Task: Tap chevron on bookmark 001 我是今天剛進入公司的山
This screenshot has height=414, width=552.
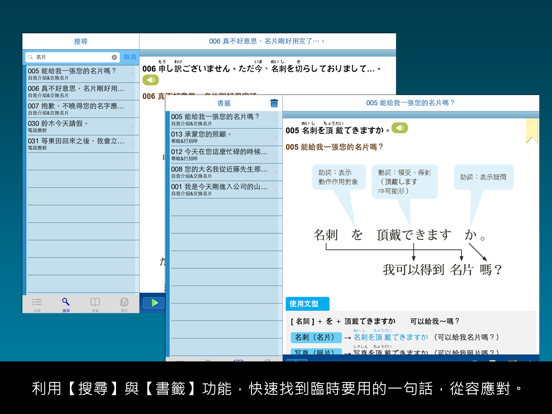Action: pos(276,190)
